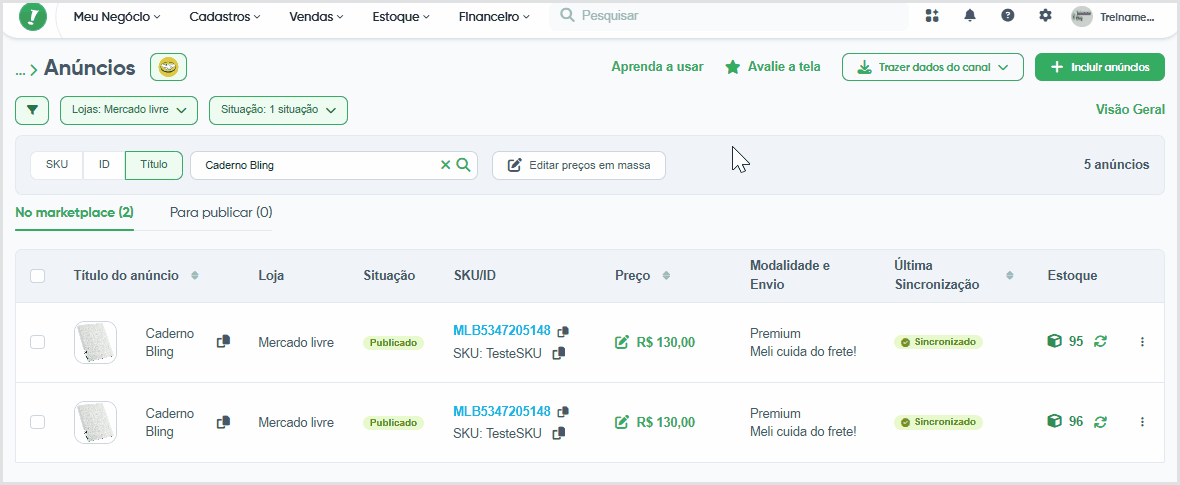1180x485 pixels.
Task: Sync stock refresh icon beside 96
Action: coord(1100,422)
